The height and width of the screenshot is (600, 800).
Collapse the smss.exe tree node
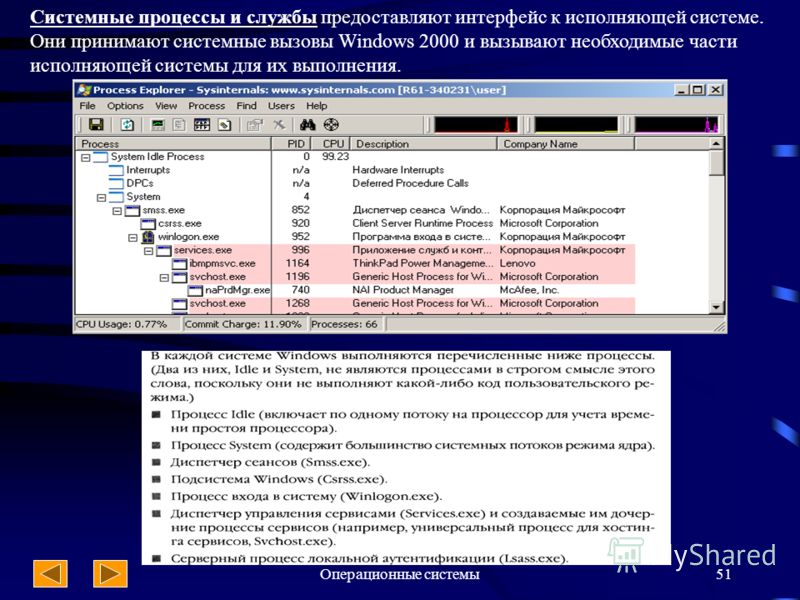pos(117,211)
